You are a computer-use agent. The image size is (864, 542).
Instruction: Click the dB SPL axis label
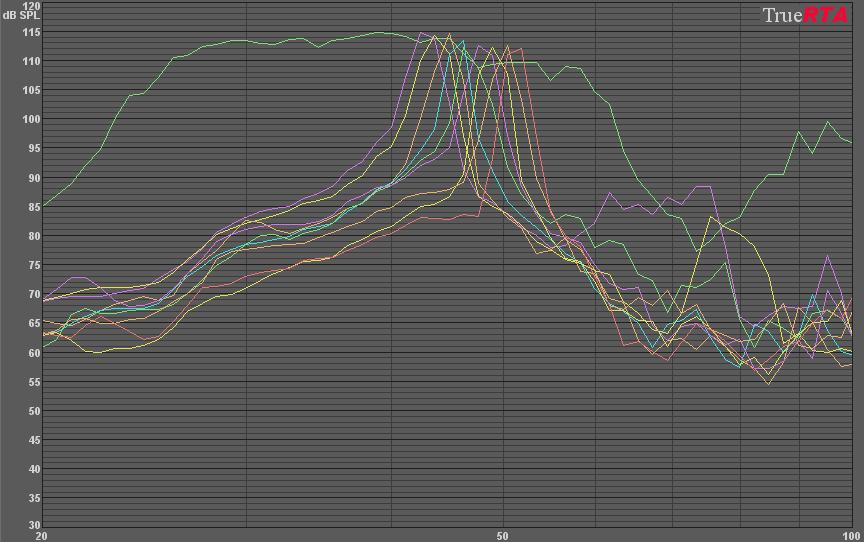22,15
